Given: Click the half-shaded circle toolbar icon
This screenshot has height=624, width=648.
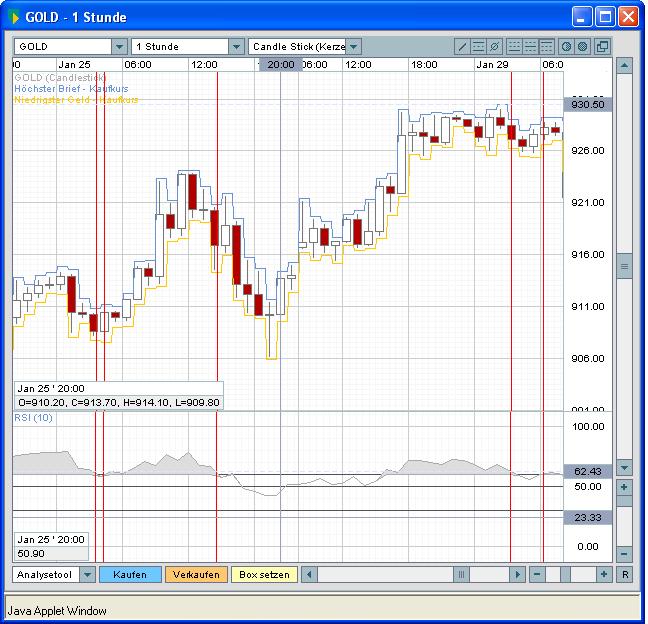Looking at the screenshot, I should [566, 47].
